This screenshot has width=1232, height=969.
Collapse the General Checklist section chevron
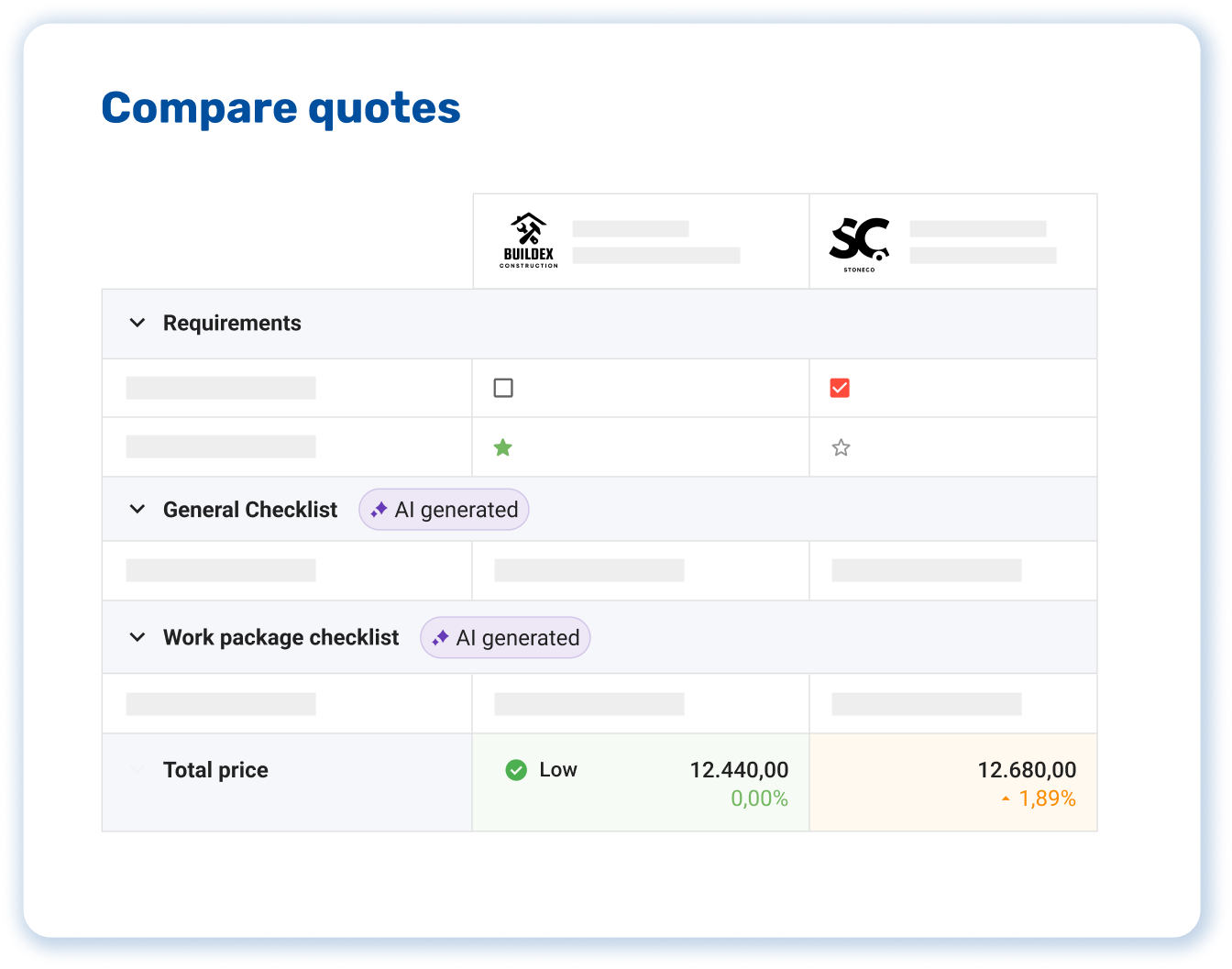137,510
